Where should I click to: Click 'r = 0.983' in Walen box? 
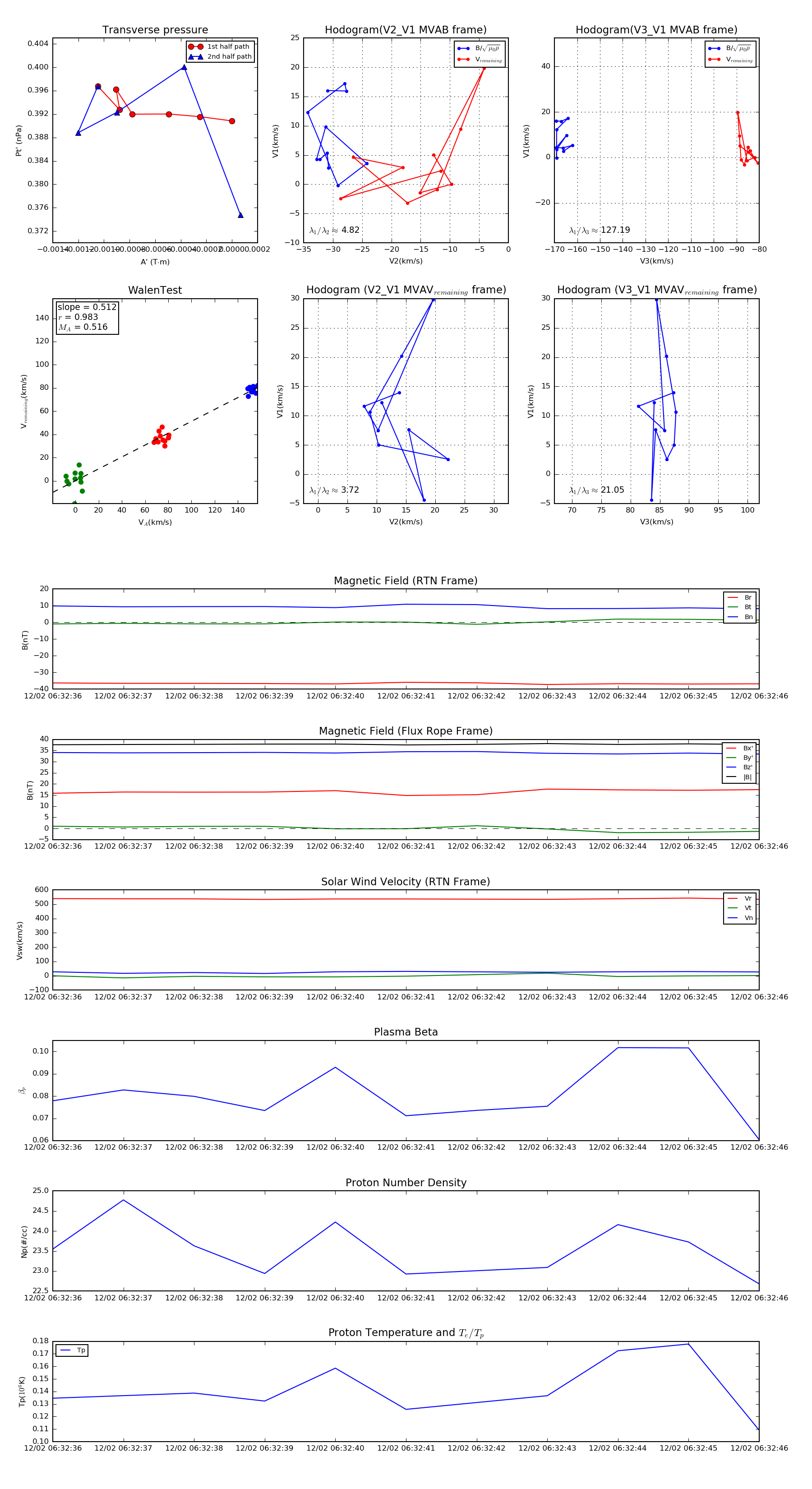78,317
